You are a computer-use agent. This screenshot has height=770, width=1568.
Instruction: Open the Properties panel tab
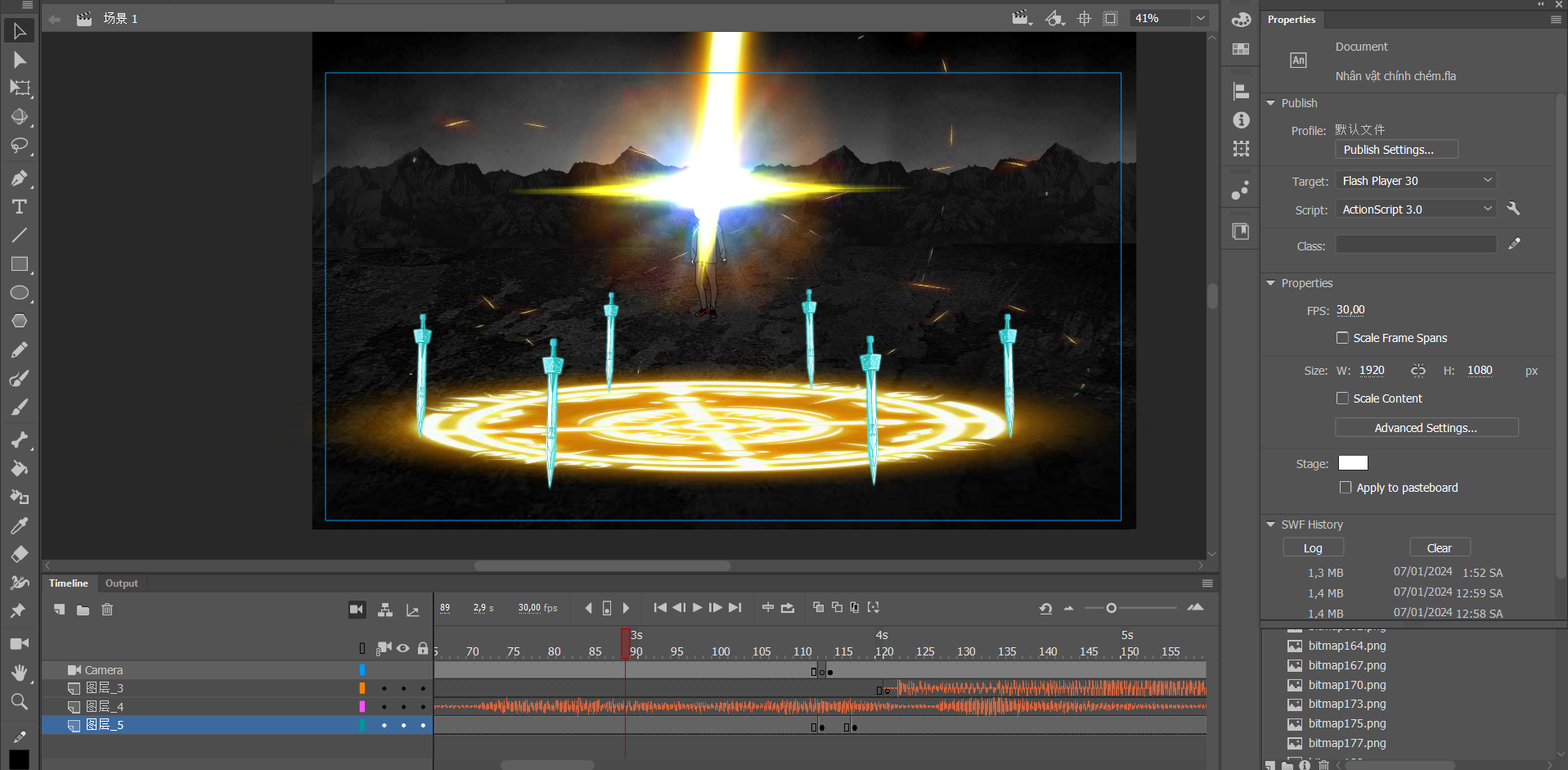point(1292,20)
